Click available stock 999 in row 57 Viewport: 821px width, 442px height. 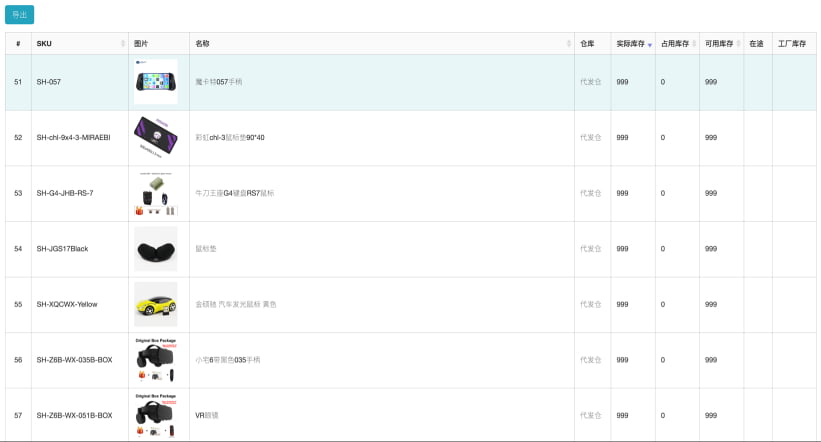click(711, 415)
